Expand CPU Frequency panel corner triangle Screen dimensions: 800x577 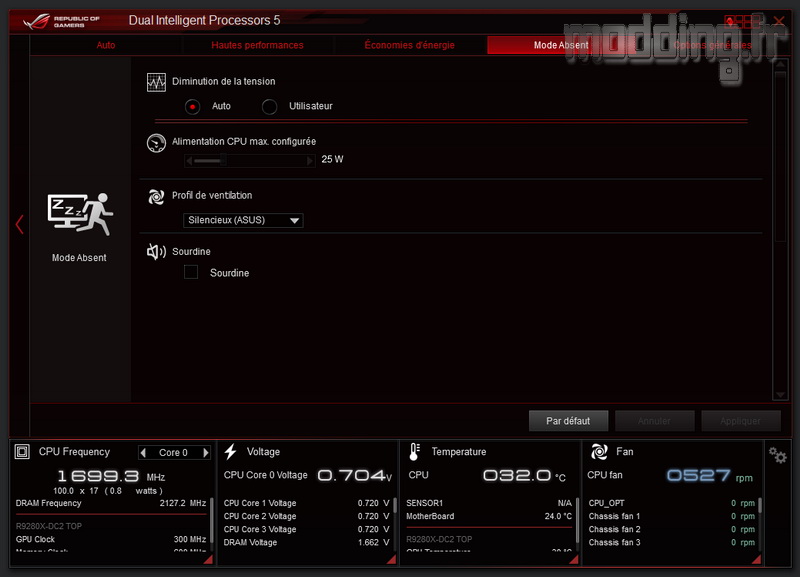point(208,560)
